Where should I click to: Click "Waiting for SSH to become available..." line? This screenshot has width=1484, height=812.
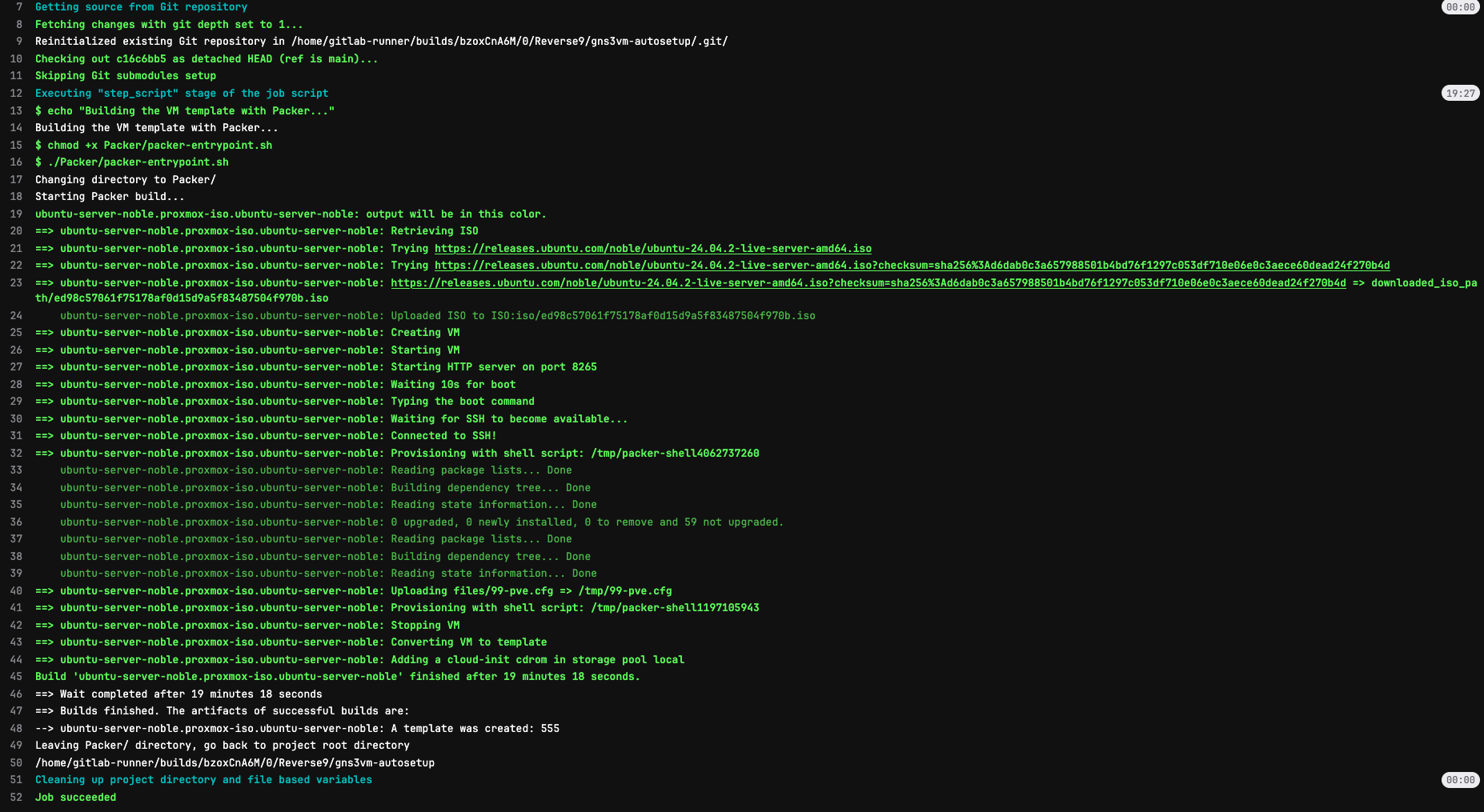(x=331, y=419)
